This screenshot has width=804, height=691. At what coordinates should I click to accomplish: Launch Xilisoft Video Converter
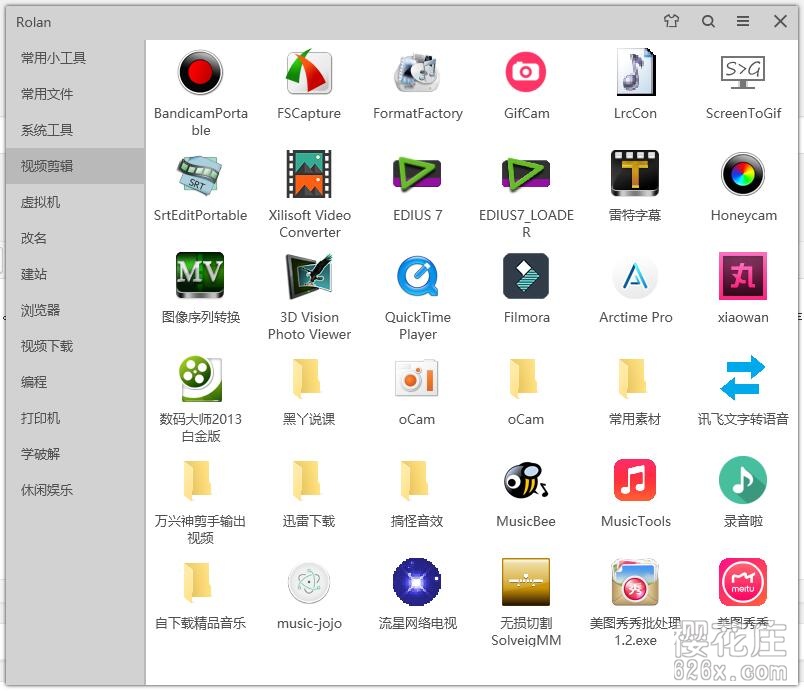point(309,174)
